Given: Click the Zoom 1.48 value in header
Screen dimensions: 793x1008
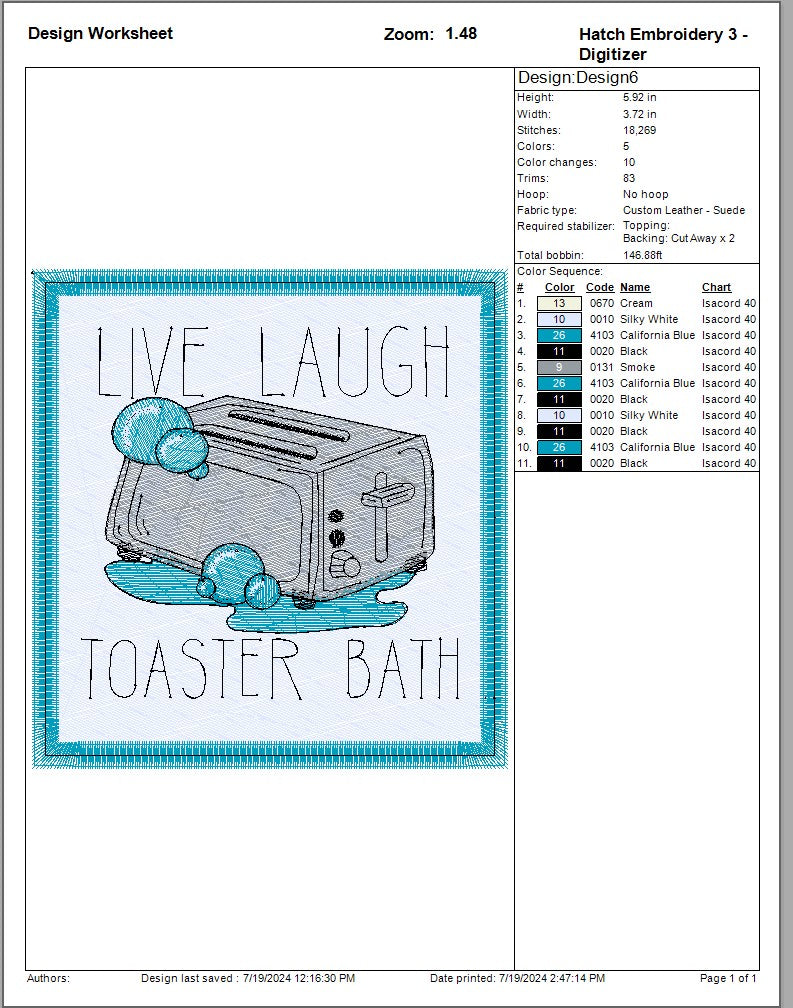Looking at the screenshot, I should 460,33.
